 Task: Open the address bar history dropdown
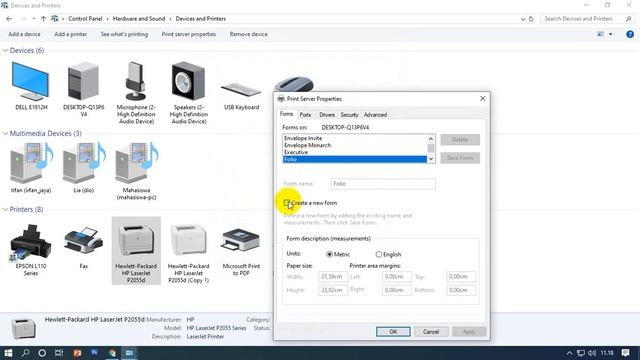coord(523,19)
